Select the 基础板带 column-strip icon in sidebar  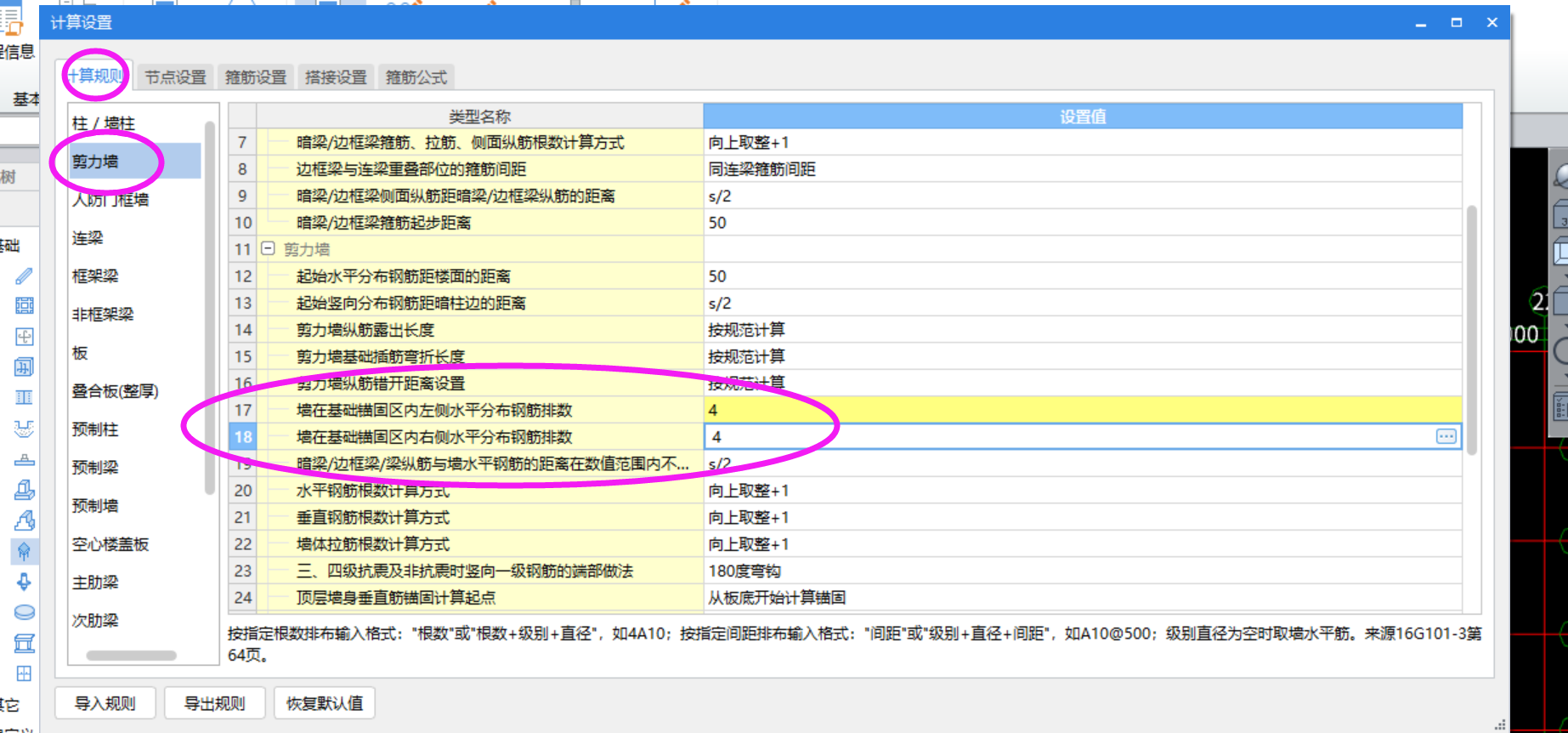[x=24, y=398]
